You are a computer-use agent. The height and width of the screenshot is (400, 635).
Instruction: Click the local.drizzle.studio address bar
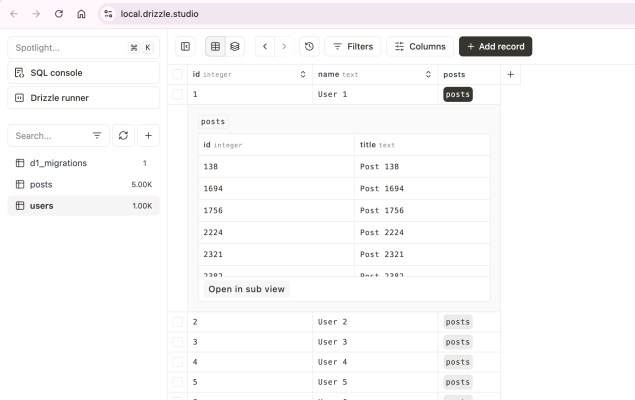click(x=160, y=14)
